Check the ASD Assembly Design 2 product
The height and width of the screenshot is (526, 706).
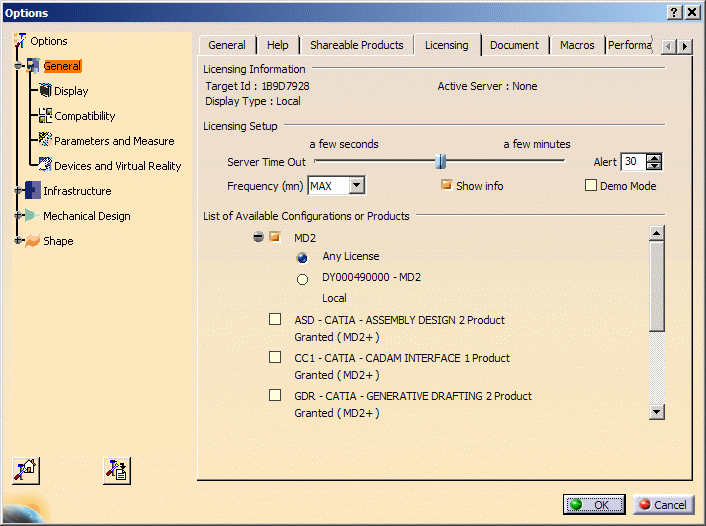point(275,319)
